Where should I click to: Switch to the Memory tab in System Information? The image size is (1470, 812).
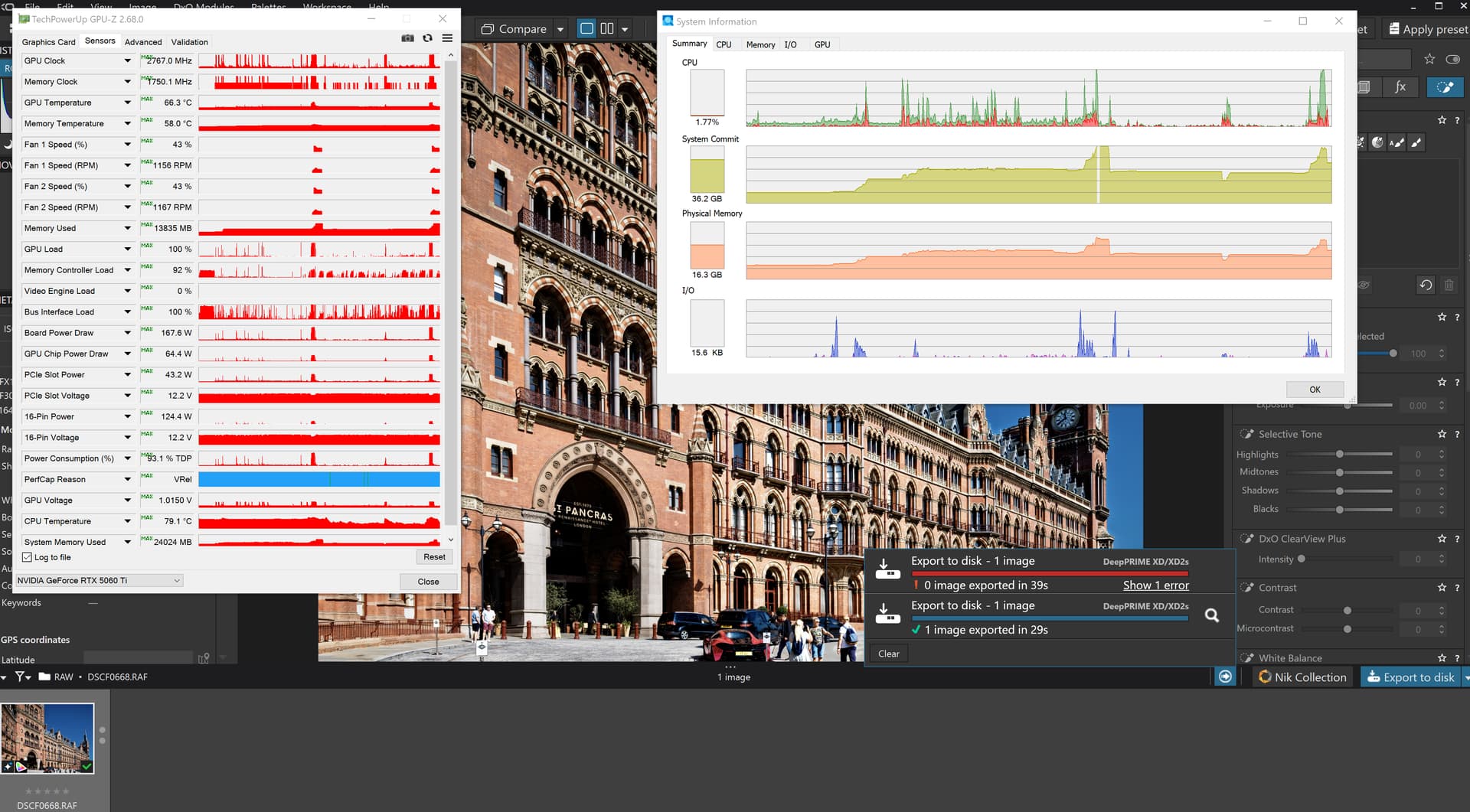tap(760, 44)
